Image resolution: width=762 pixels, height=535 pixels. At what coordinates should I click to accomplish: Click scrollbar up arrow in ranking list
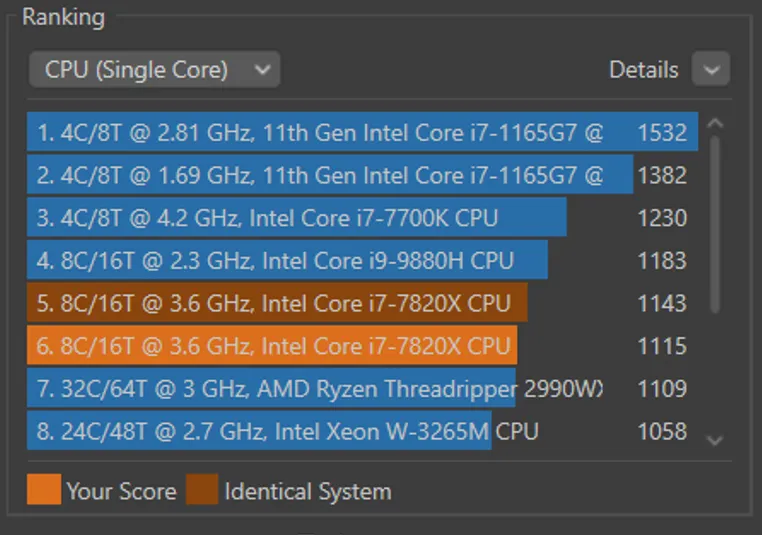[714, 124]
